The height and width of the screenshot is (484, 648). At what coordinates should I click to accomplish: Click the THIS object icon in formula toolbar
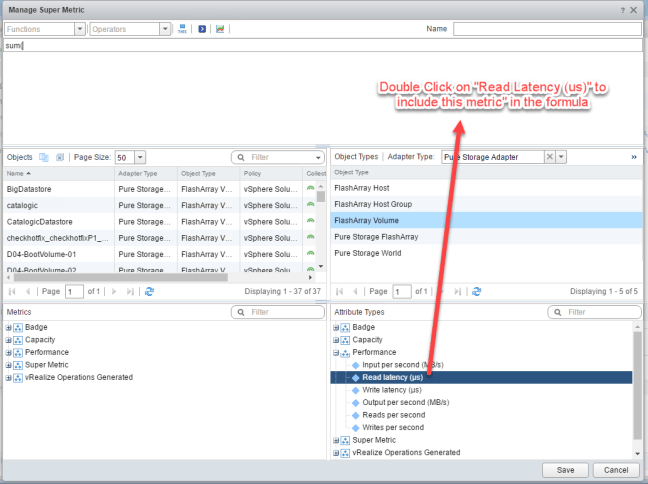coord(183,29)
